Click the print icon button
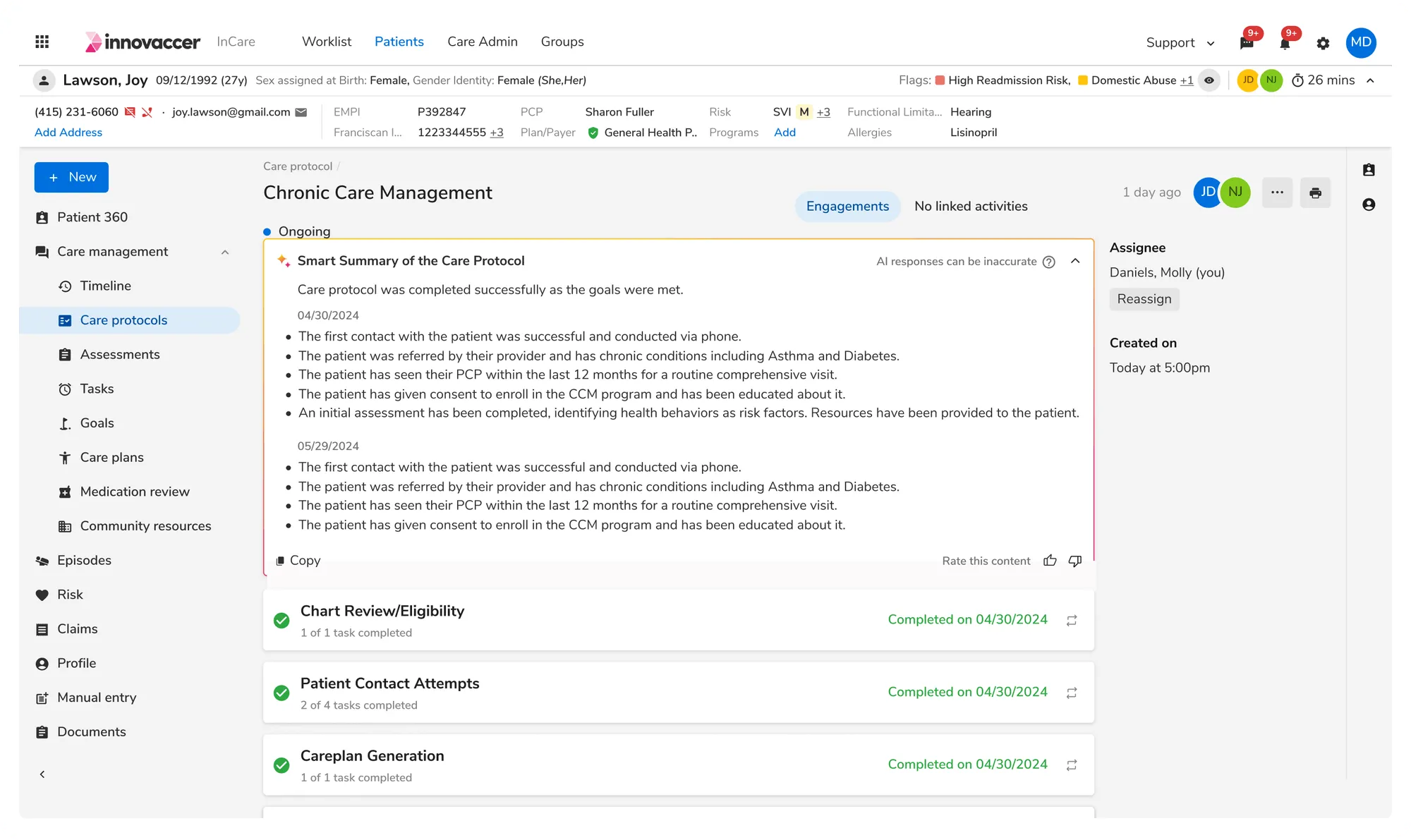Image resolution: width=1411 pixels, height=840 pixels. (1315, 193)
